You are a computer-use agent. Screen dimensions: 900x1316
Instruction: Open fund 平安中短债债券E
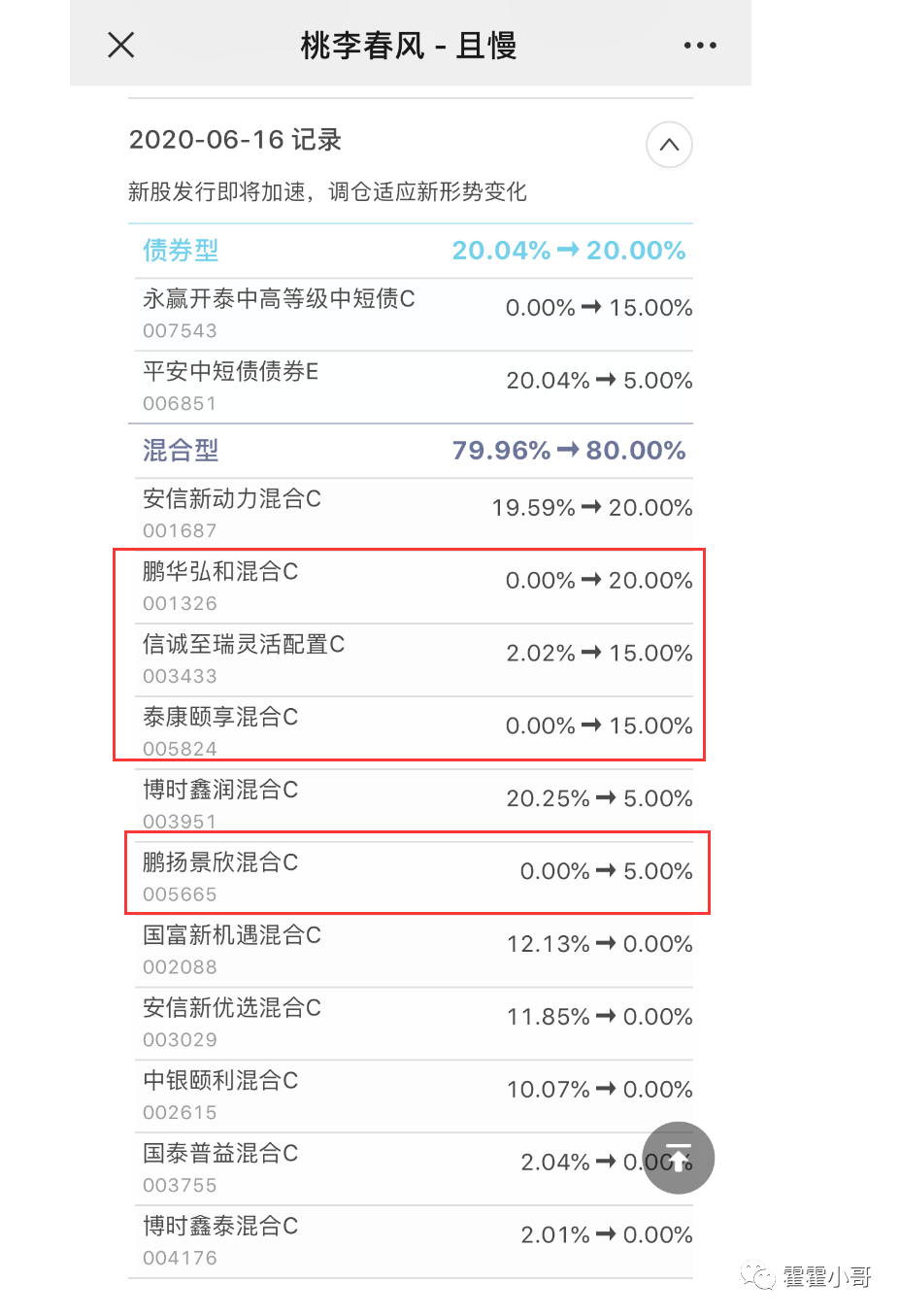411,388
